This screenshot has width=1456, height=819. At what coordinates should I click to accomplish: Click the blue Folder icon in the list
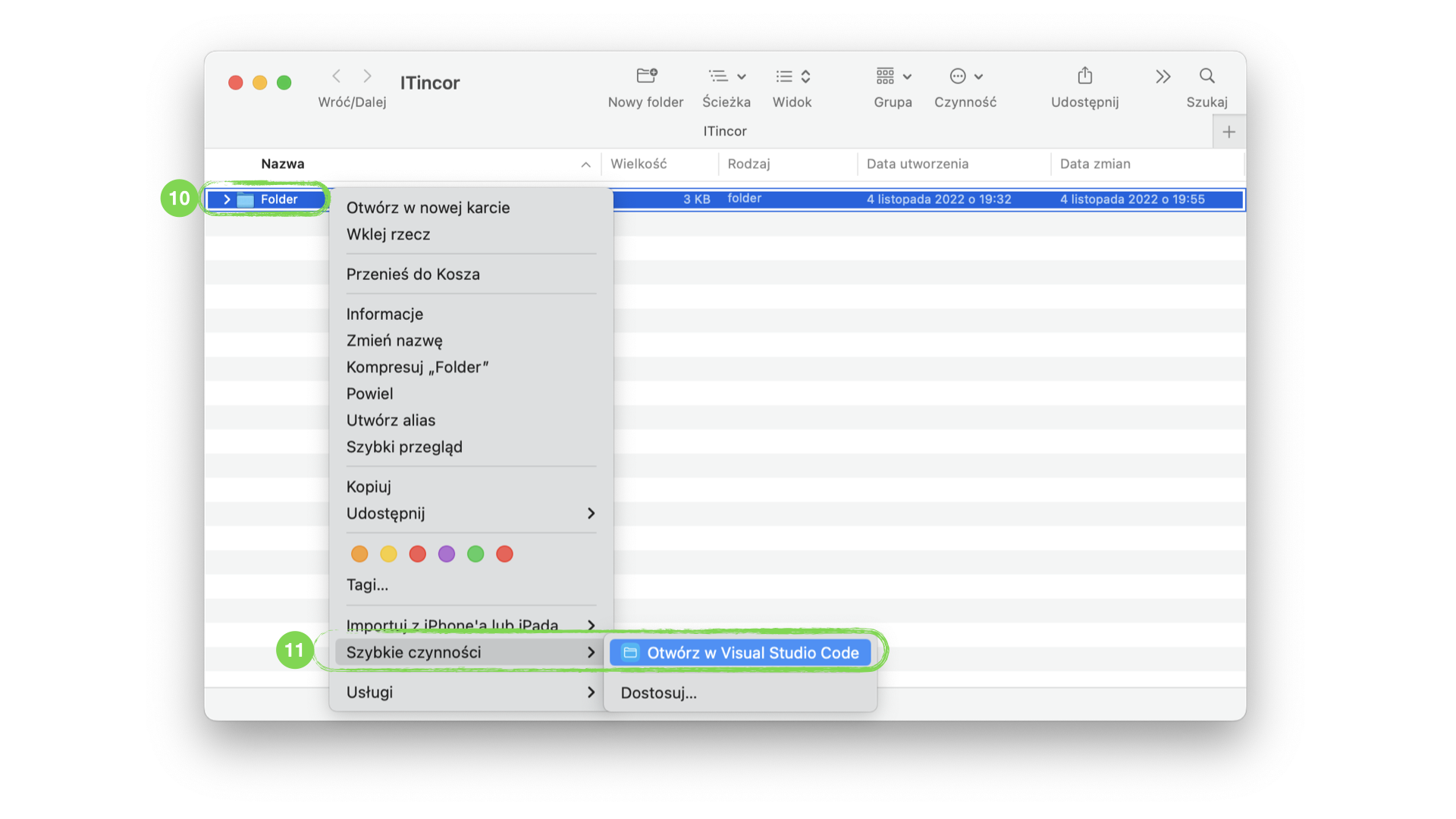[x=245, y=199]
